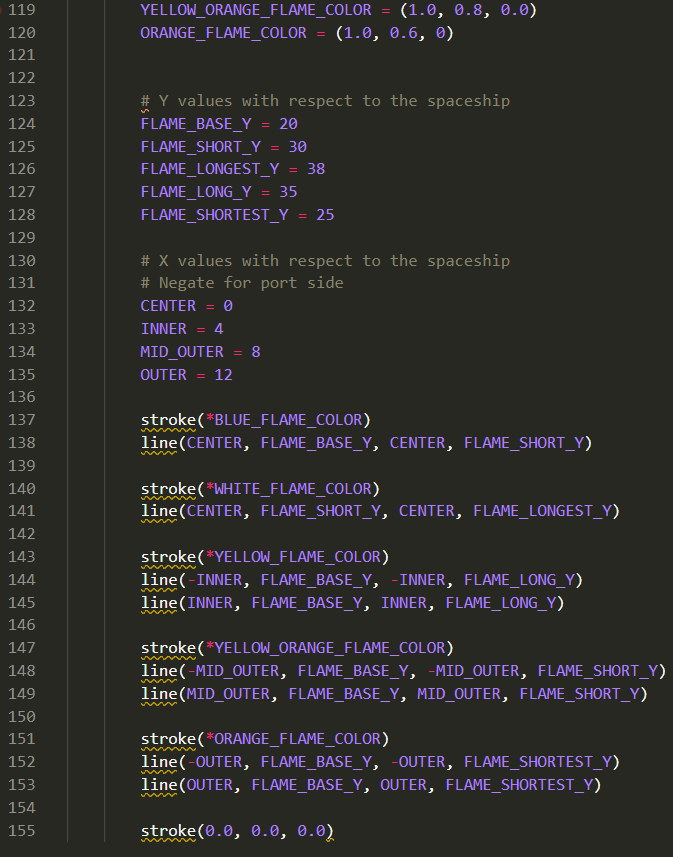Screen dimensions: 673x857
Task: Click the stroke(*ORANGE_FLAME_COLOR) call on line 151
Action: [x=265, y=739]
